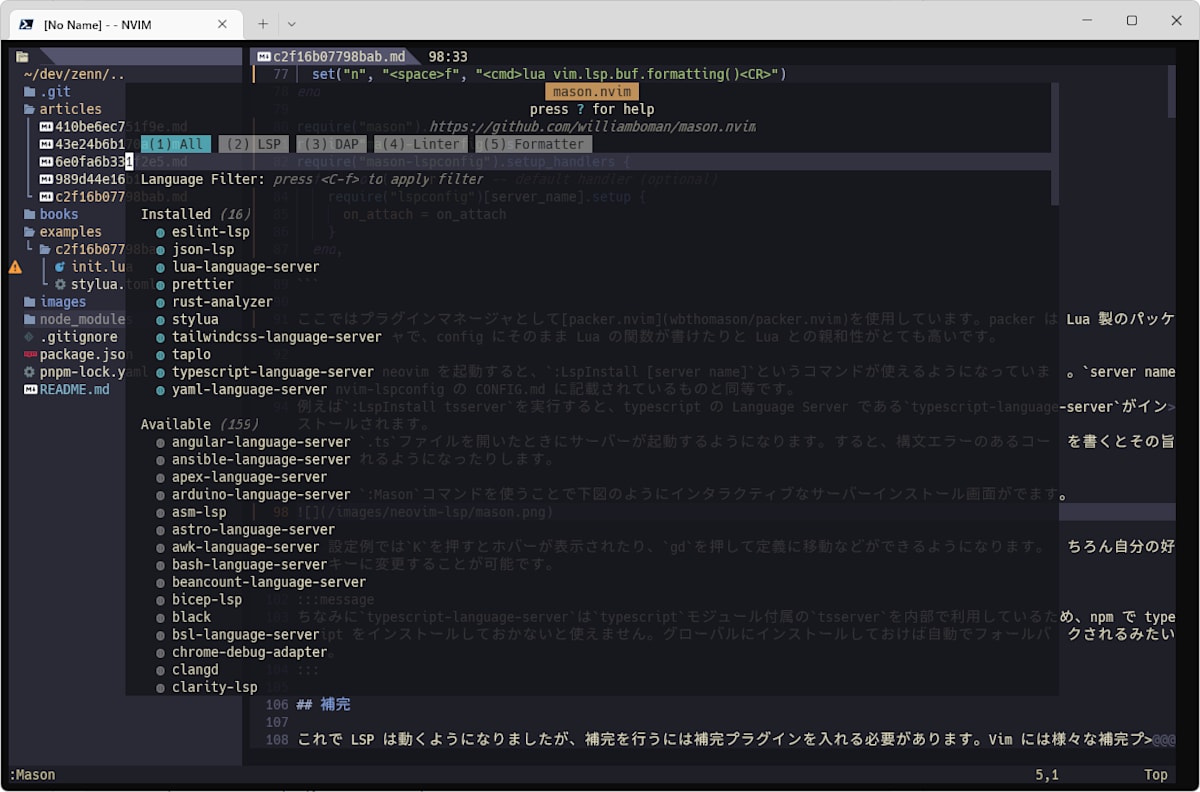Viewport: 1200px width, 792px height.
Task: Click the :Mason command line
Action: (x=32, y=775)
